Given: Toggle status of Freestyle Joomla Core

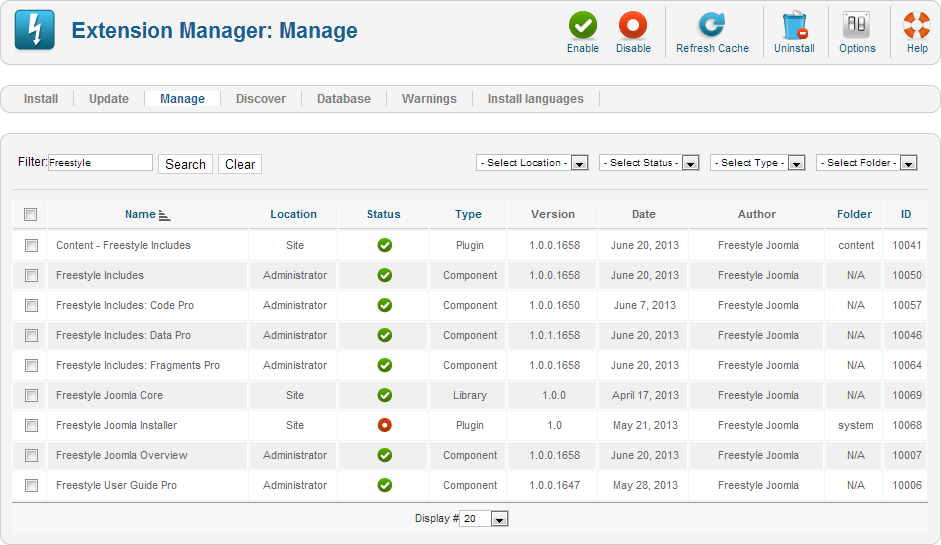Looking at the screenshot, I should click(x=385, y=395).
